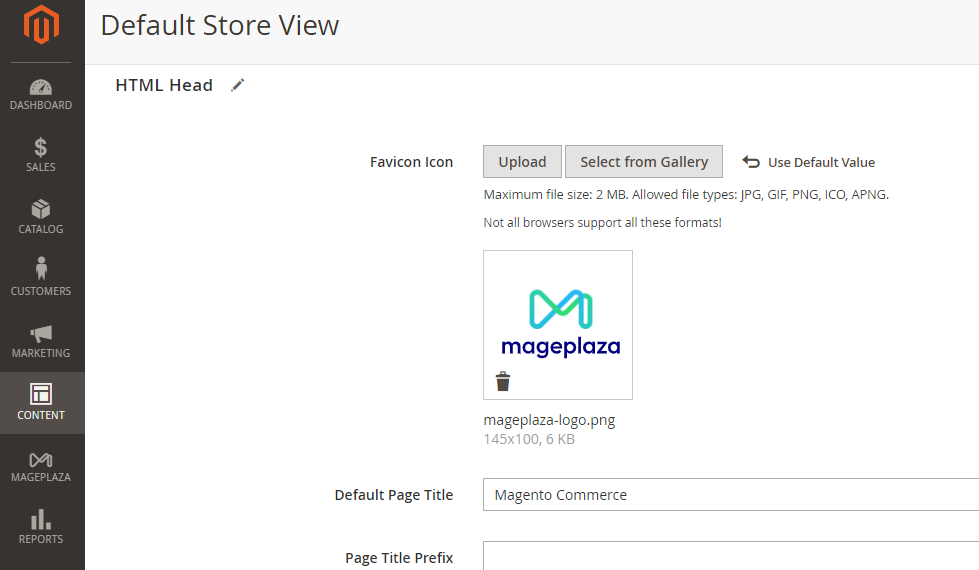Image resolution: width=979 pixels, height=570 pixels.
Task: Click the Default Store View title
Action: click(x=220, y=26)
